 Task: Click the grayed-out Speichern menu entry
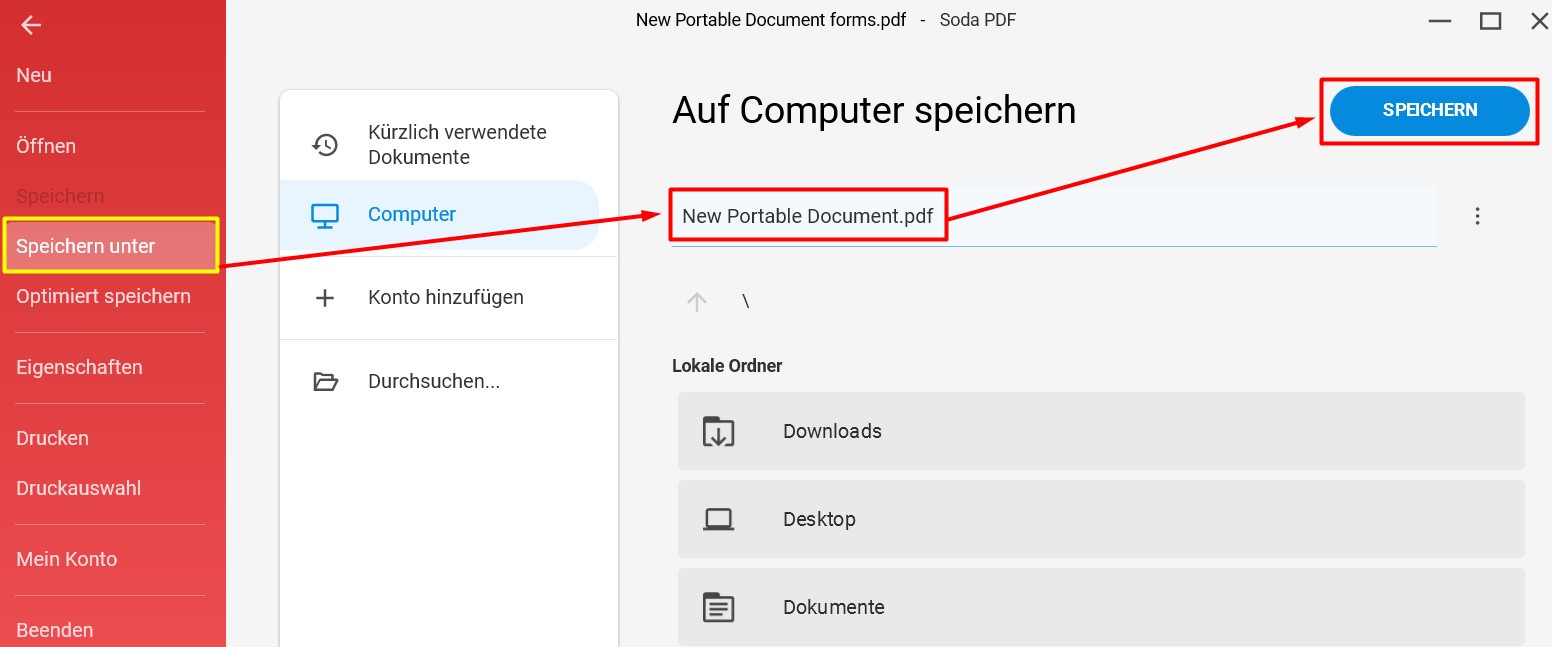pos(60,196)
